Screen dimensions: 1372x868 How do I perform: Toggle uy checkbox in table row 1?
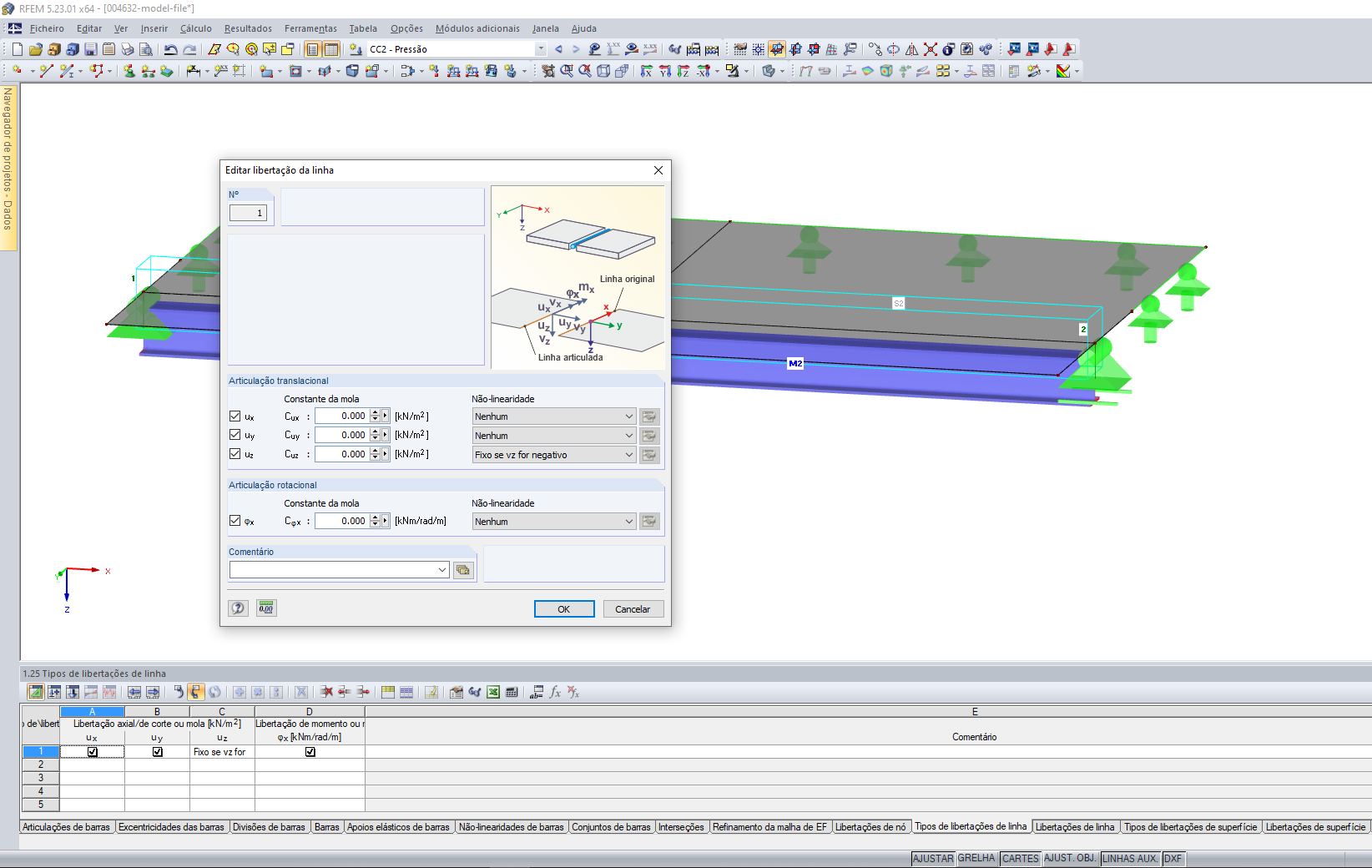(x=158, y=752)
